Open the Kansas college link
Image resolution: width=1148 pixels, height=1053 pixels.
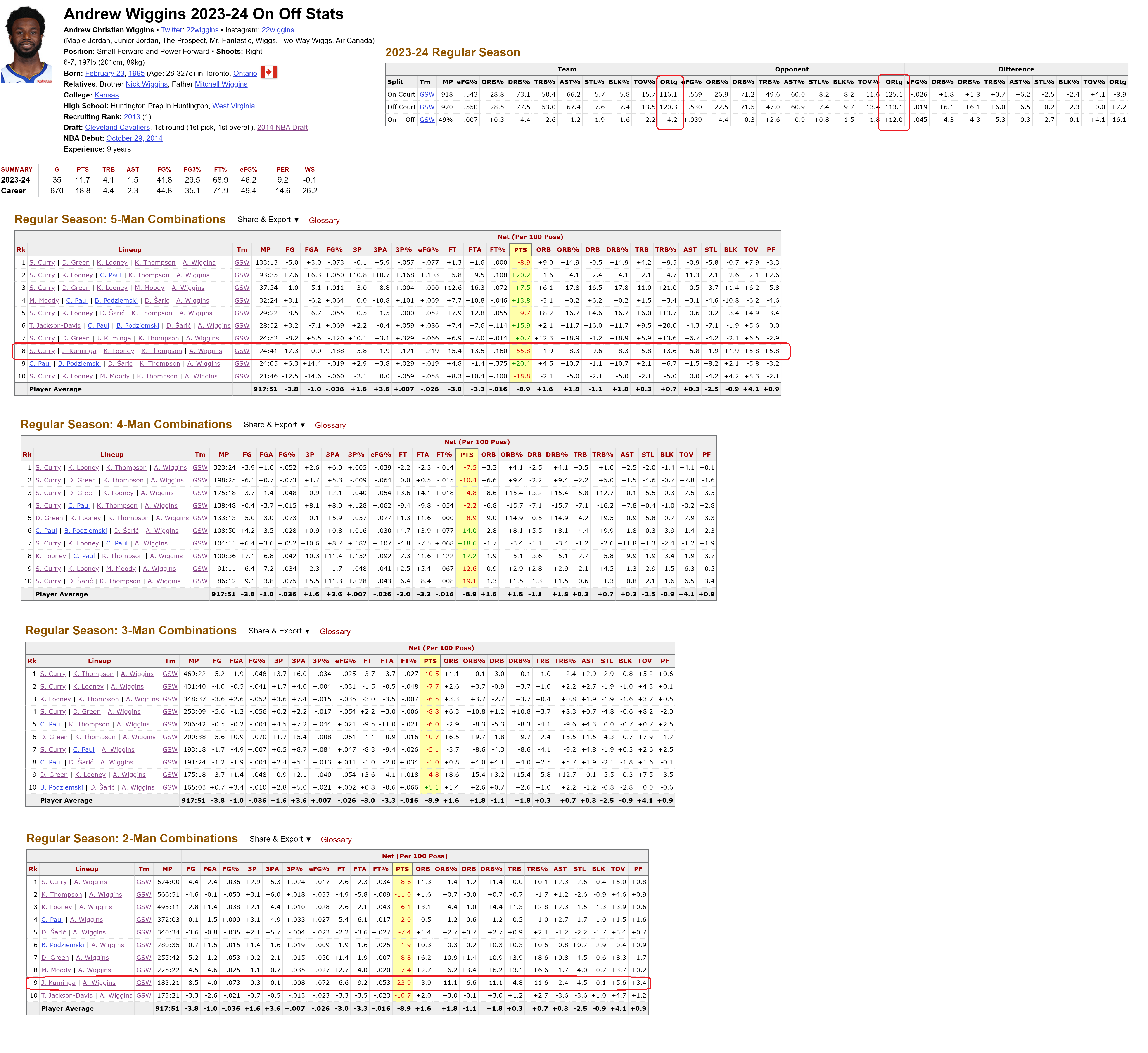point(107,95)
